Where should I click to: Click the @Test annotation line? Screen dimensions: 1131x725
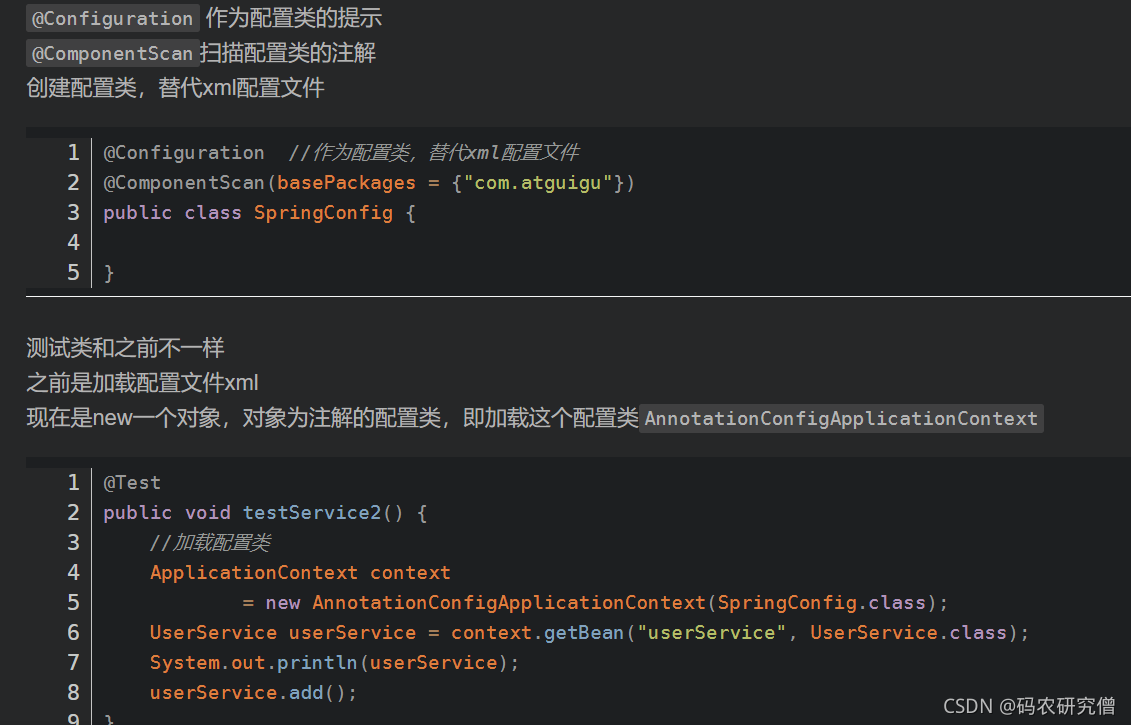click(132, 483)
